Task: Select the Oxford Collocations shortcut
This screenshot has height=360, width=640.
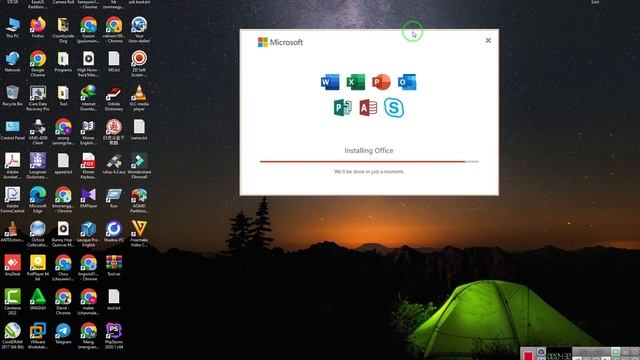Action: 38,234
